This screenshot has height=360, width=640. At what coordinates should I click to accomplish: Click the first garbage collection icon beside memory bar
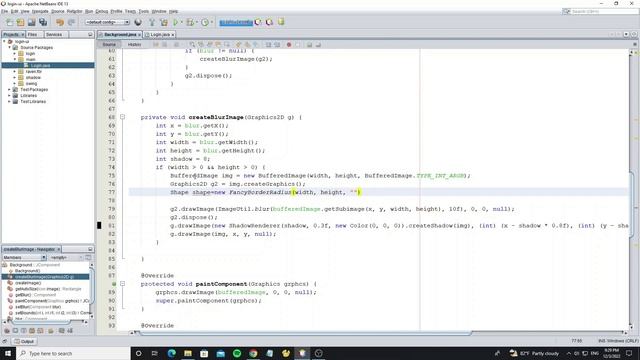258,22
